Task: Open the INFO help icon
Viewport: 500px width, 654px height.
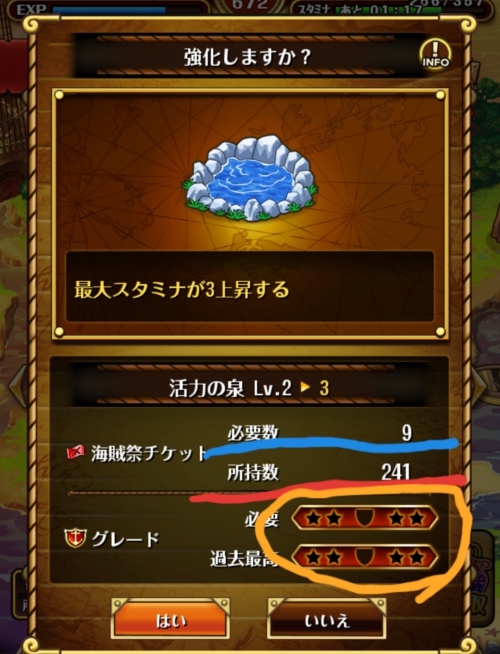Action: click(x=435, y=55)
